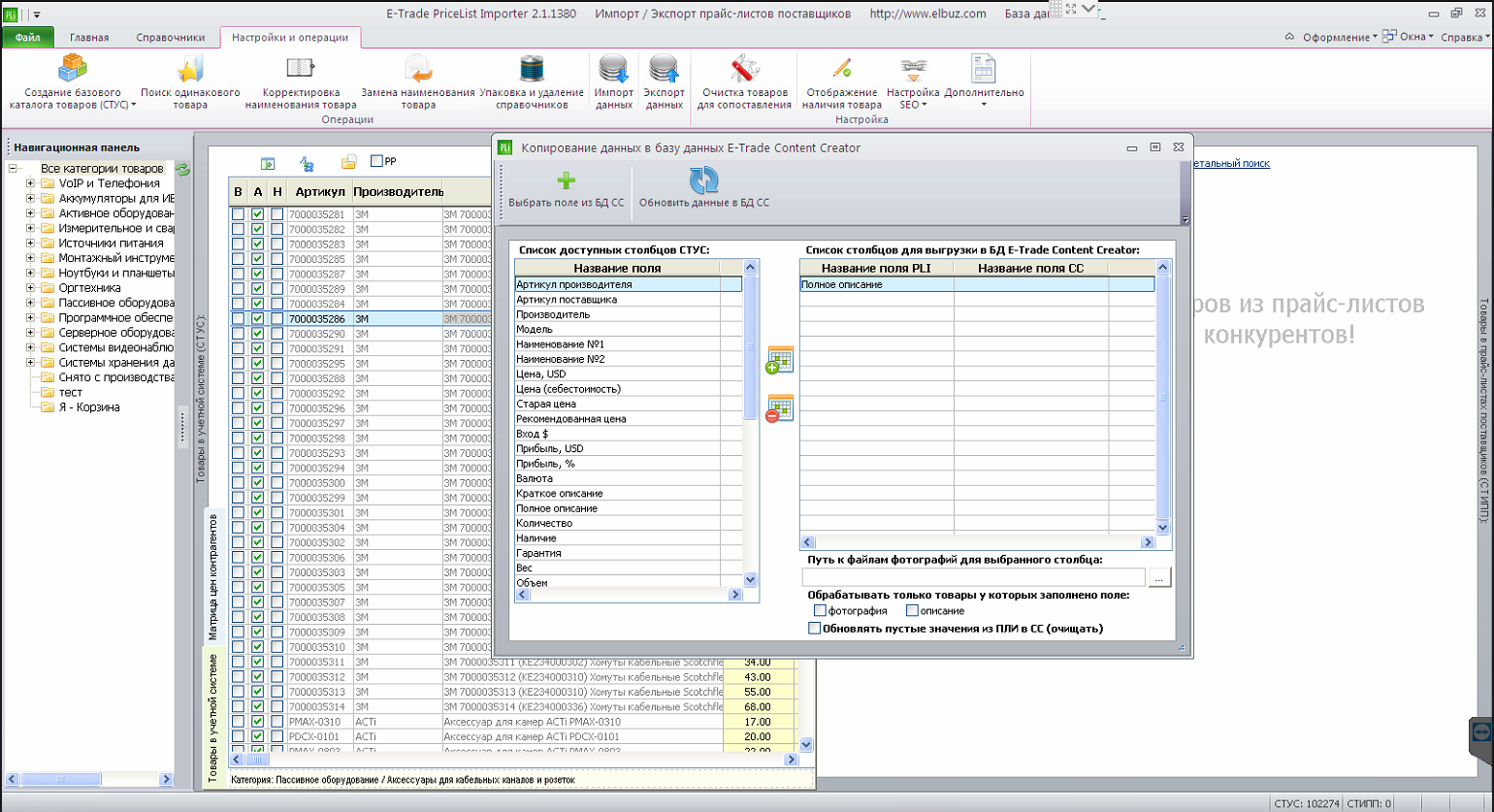Sort the grid by the Производитель column header

[x=397, y=191]
